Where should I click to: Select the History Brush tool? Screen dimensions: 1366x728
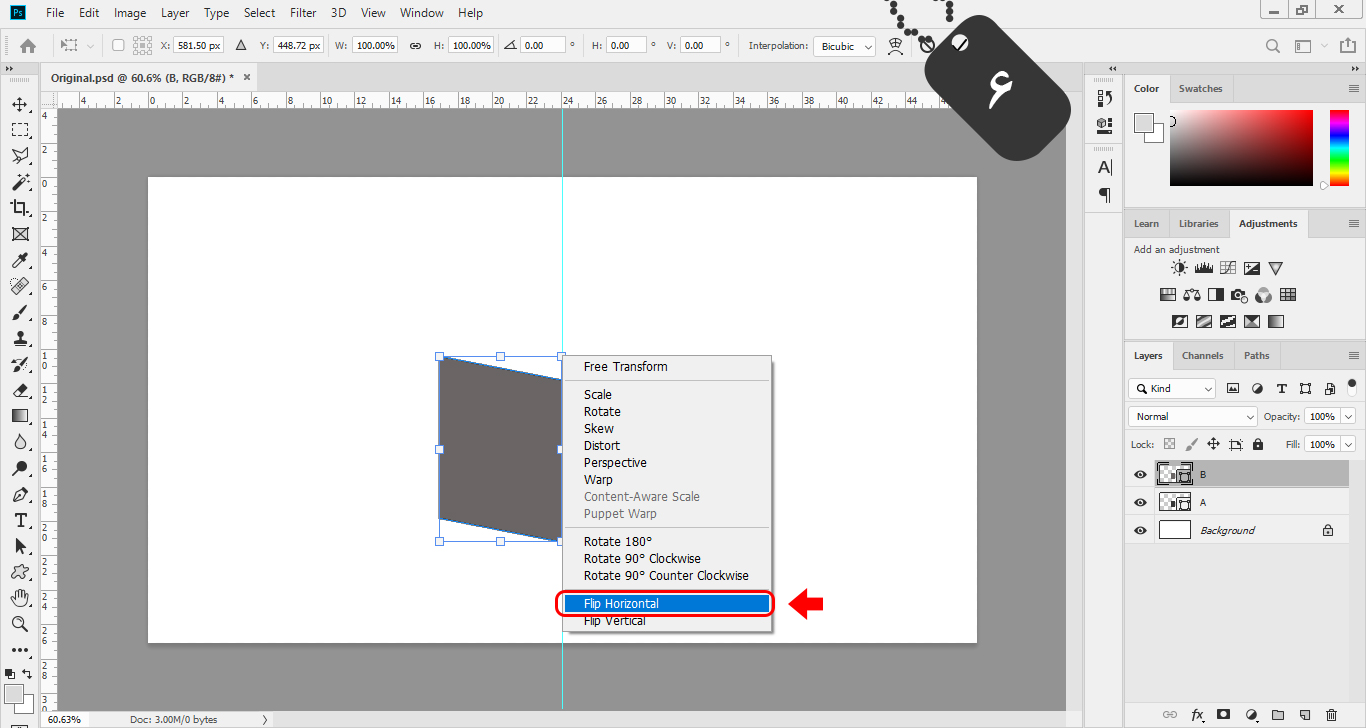pyautogui.click(x=20, y=364)
